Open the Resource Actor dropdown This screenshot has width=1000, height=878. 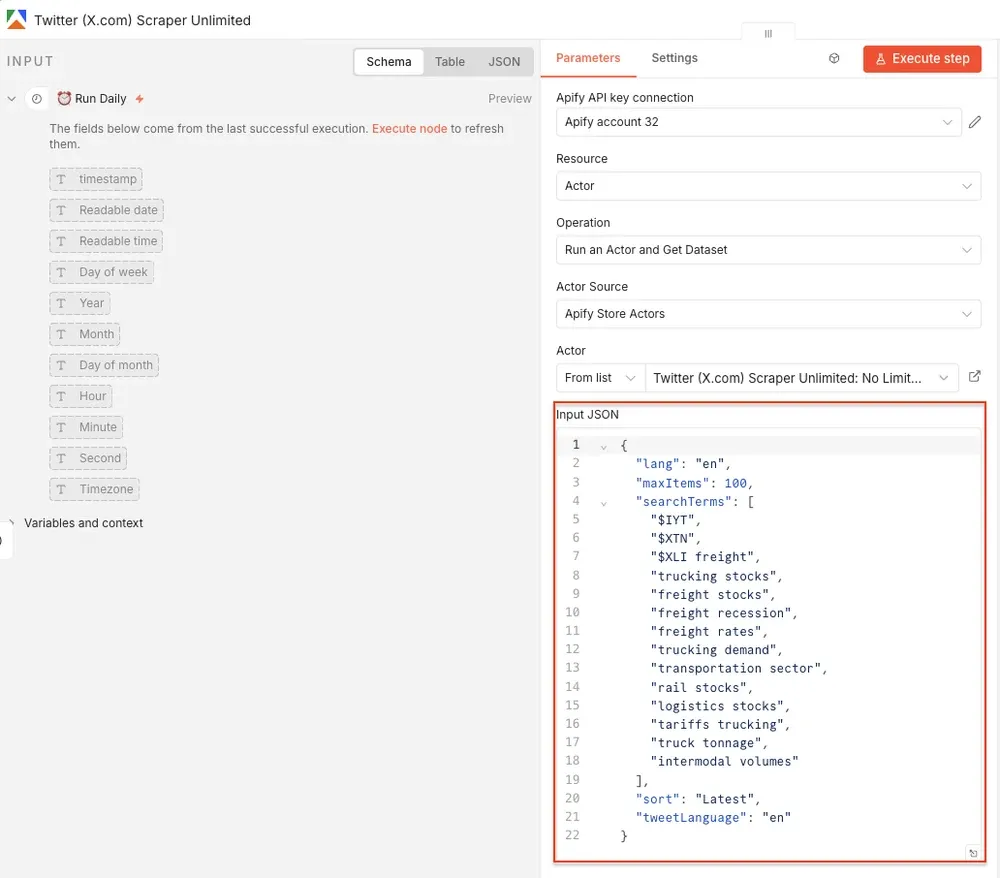768,186
